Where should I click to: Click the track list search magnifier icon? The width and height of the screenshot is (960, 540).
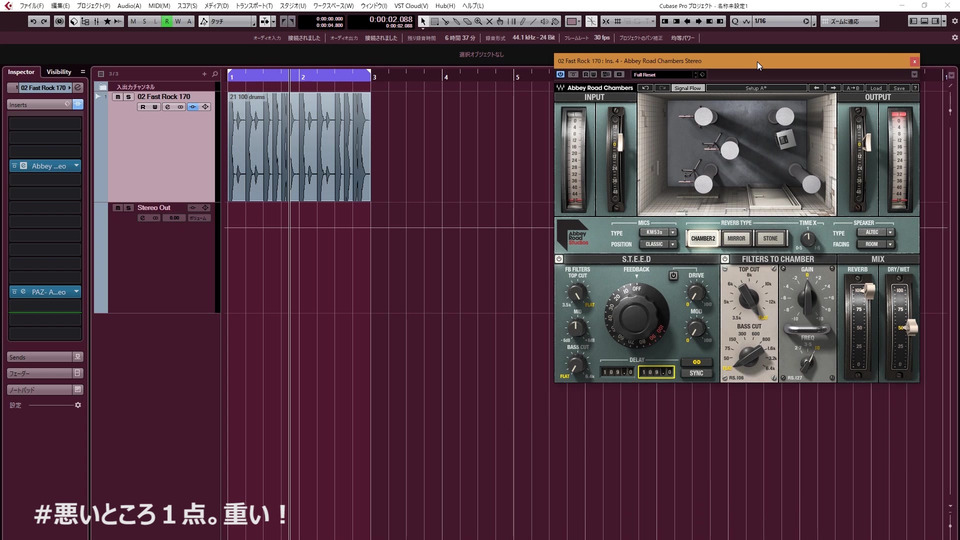[x=215, y=74]
